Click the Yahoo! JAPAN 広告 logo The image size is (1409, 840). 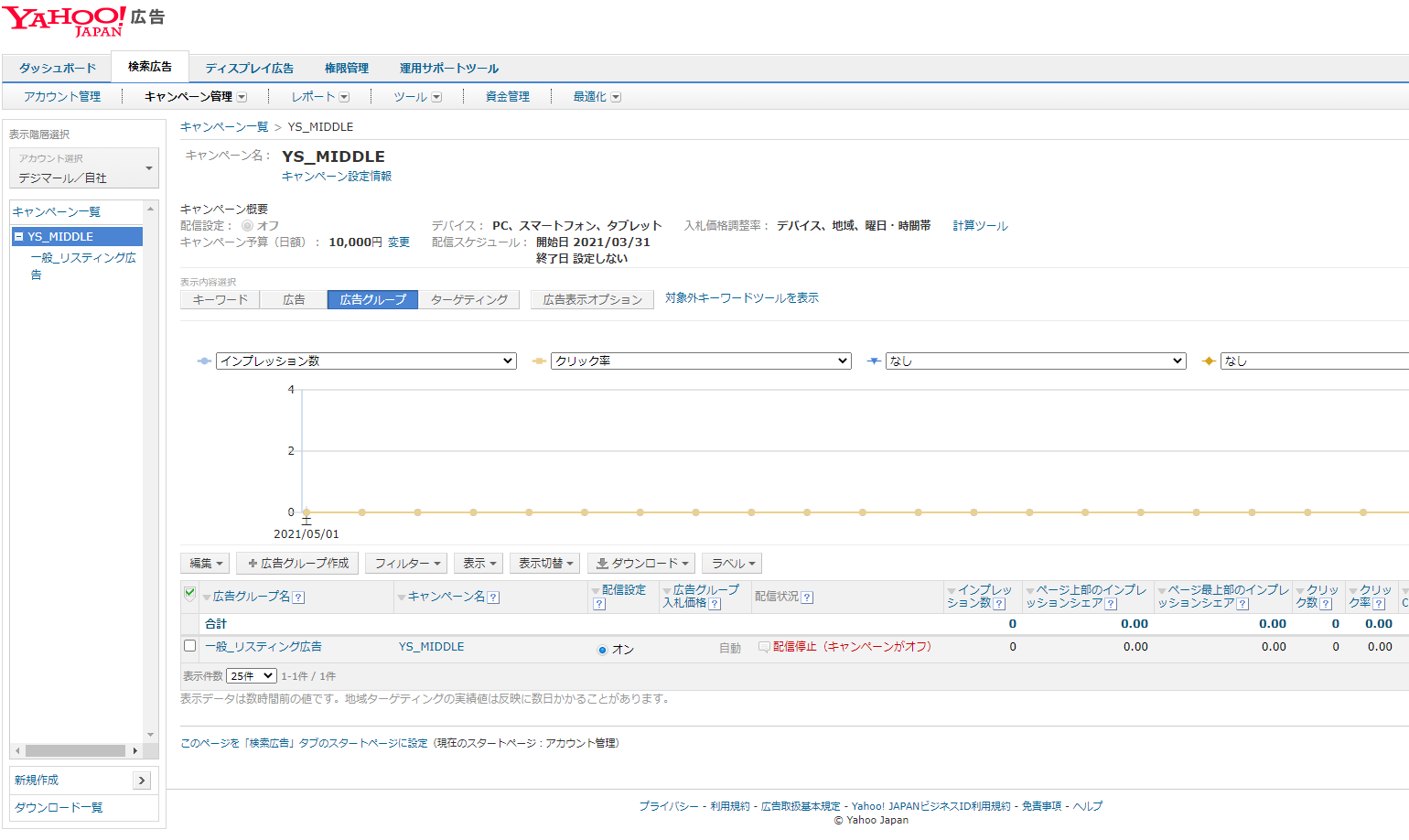pyautogui.click(x=83, y=22)
